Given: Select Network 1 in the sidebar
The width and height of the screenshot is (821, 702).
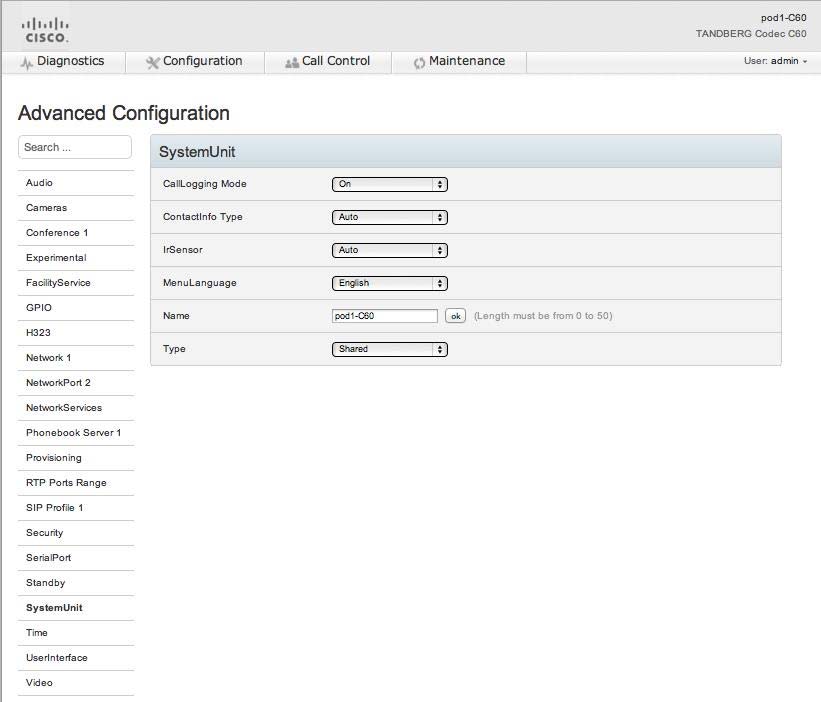Looking at the screenshot, I should [x=76, y=358].
